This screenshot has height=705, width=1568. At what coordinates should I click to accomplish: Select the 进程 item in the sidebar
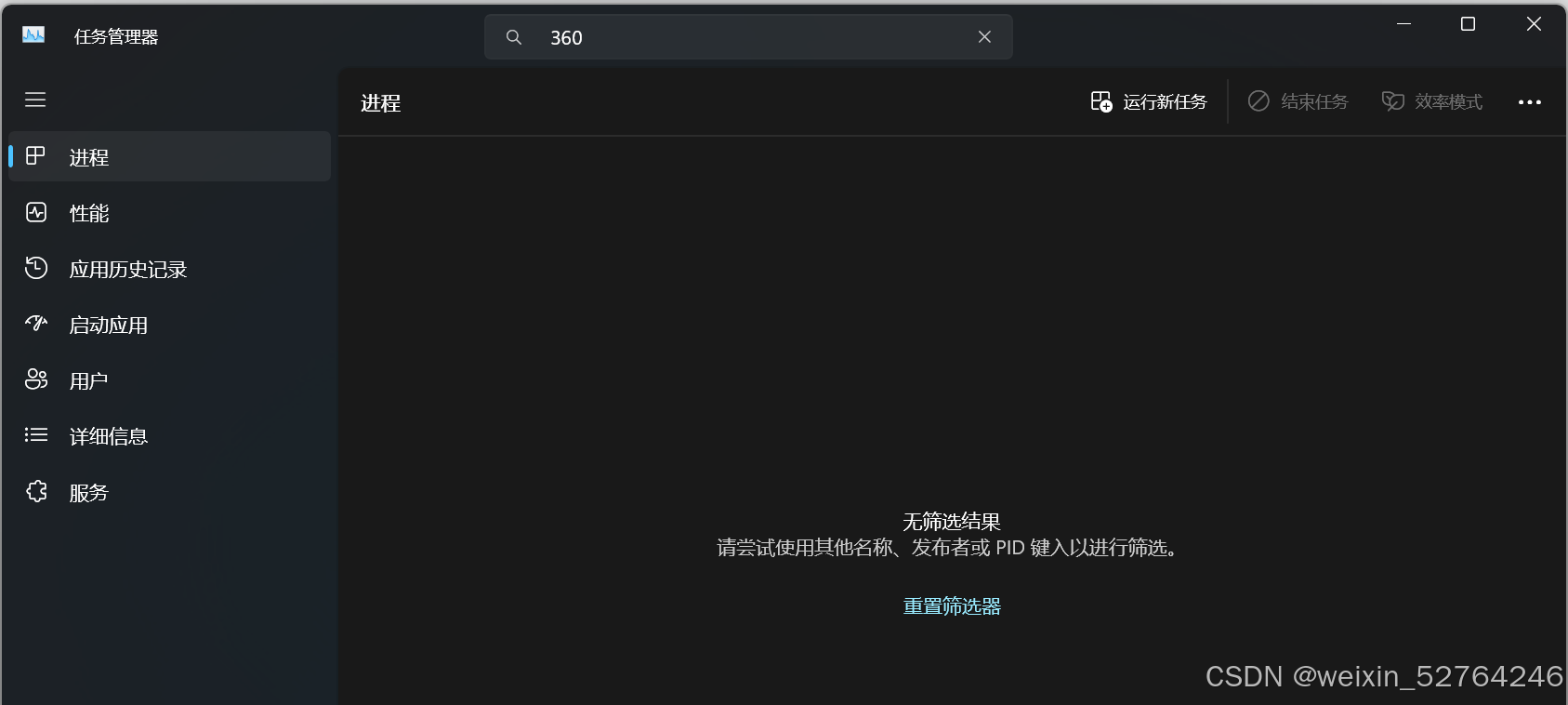(169, 156)
